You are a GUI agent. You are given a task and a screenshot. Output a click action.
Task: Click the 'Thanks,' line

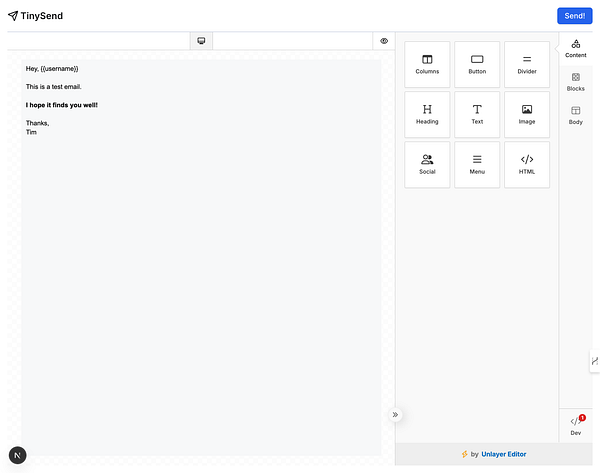tap(38, 123)
